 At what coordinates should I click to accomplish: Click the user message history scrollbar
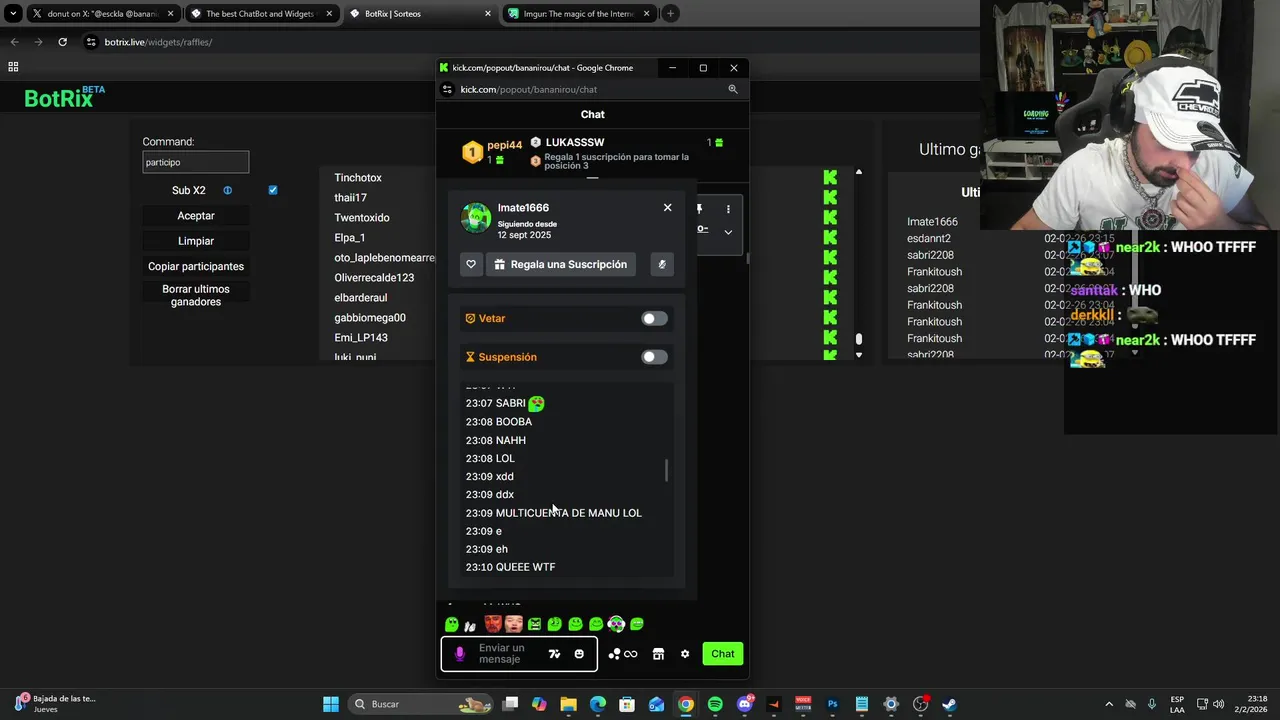pos(666,469)
